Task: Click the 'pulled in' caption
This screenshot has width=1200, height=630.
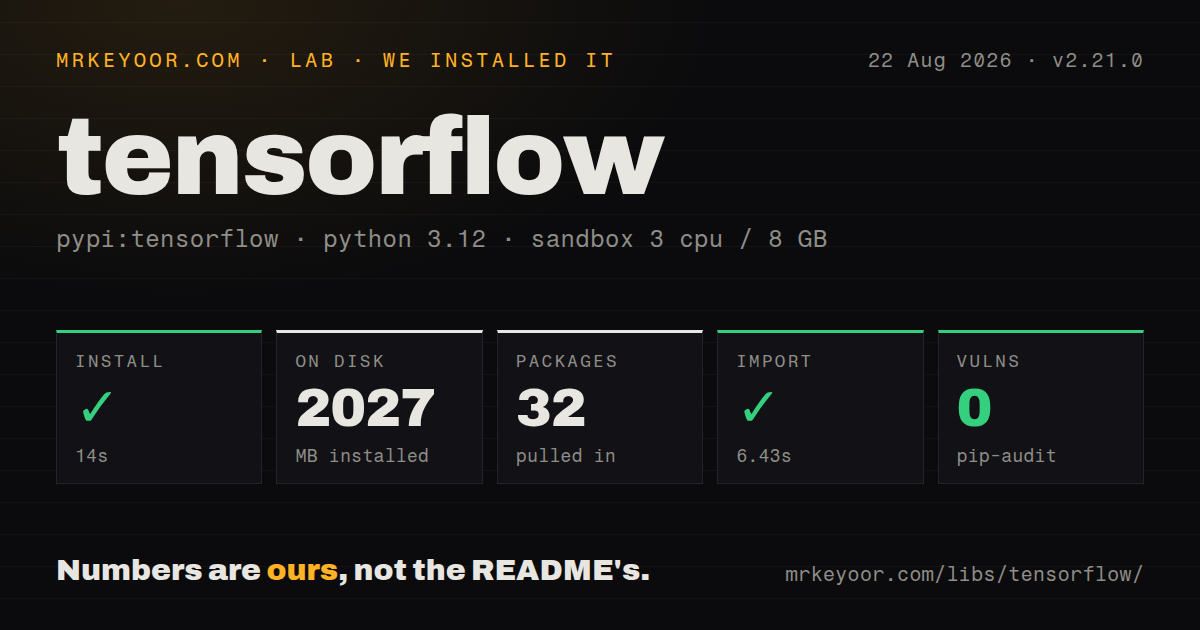Action: tap(566, 456)
